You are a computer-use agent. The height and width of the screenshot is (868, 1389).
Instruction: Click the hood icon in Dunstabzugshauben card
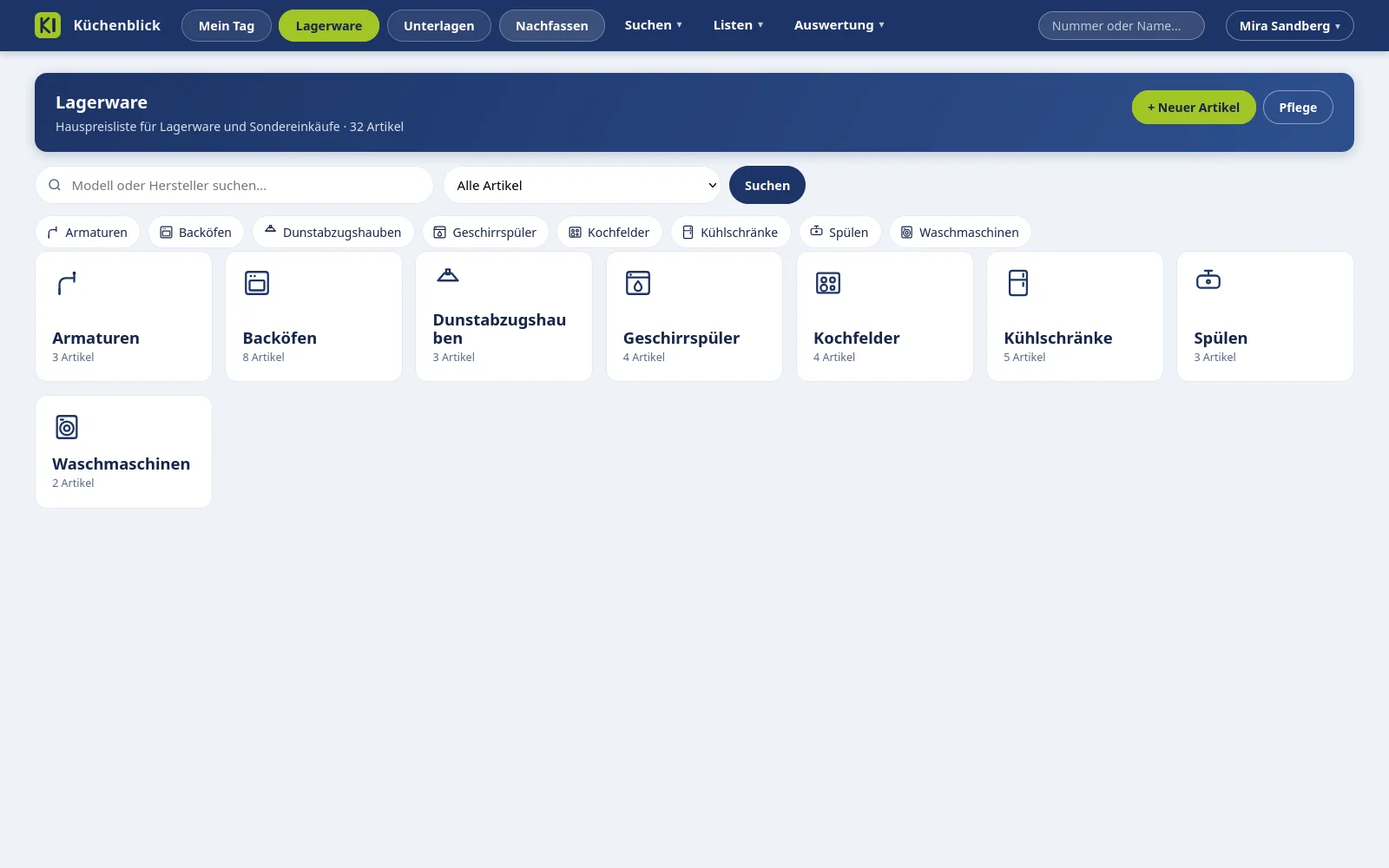[447, 275]
